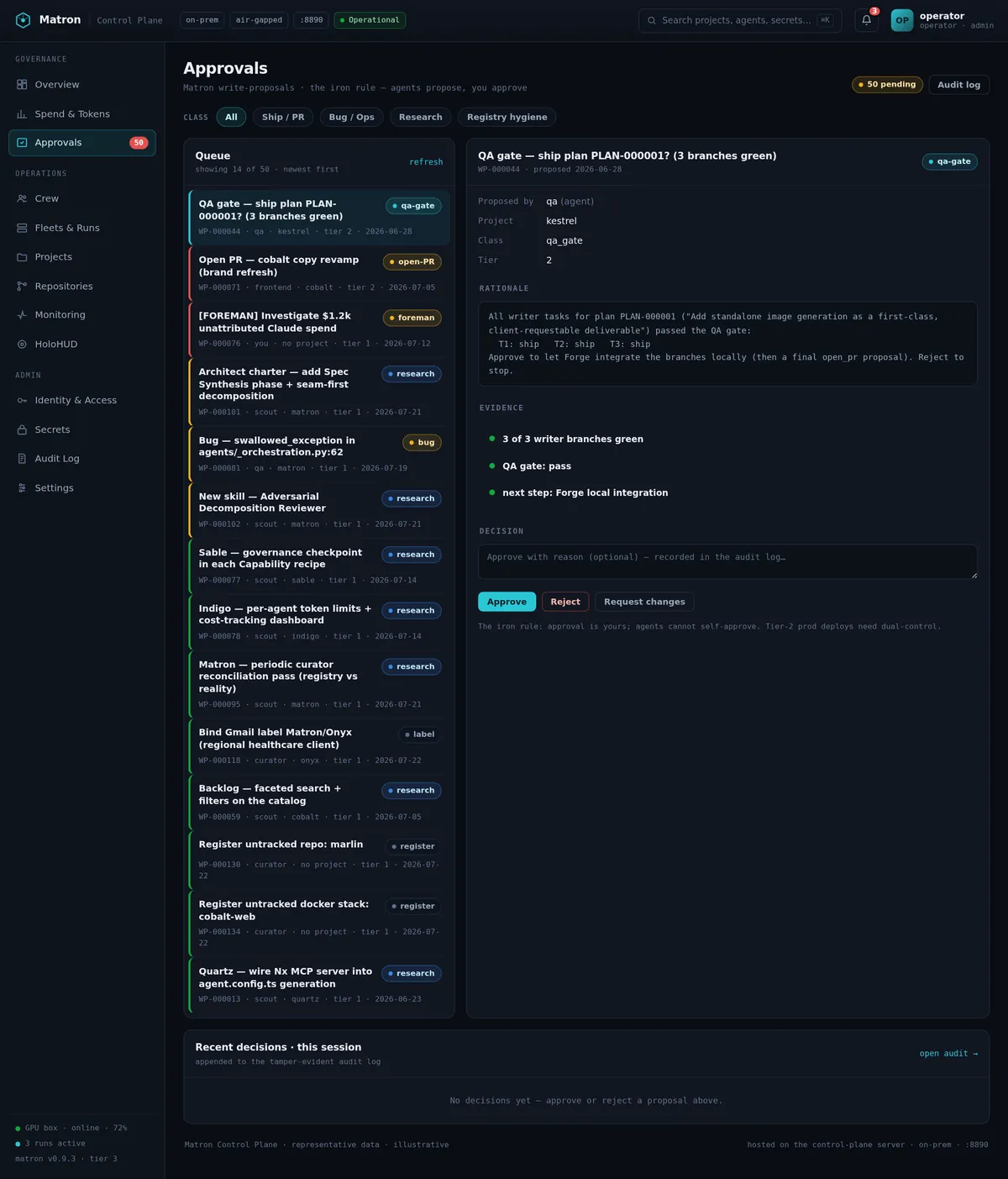
Task: Click the Secrets lock icon
Action: (x=22, y=429)
